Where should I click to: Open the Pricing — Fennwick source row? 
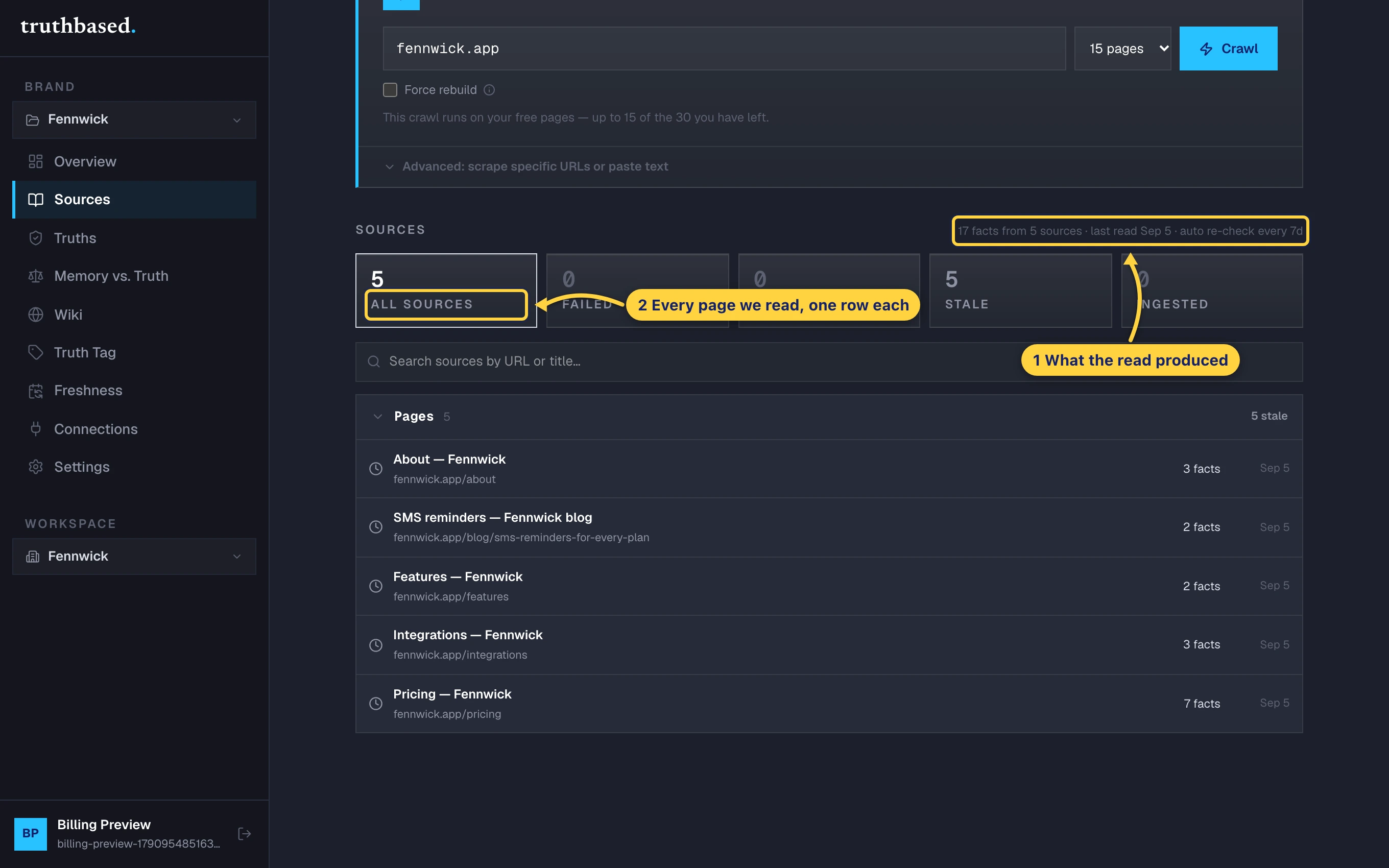829,703
